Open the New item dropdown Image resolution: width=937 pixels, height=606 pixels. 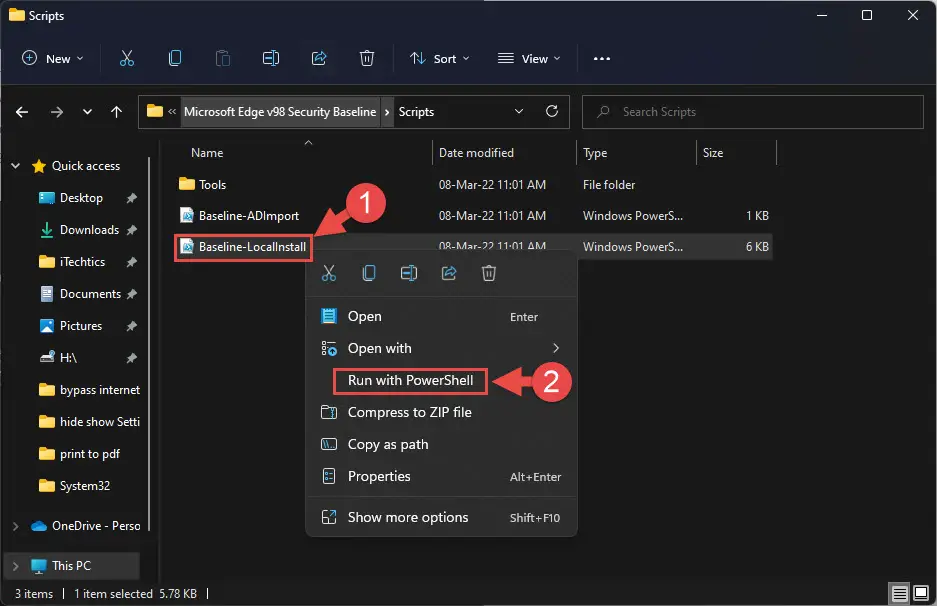(53, 59)
